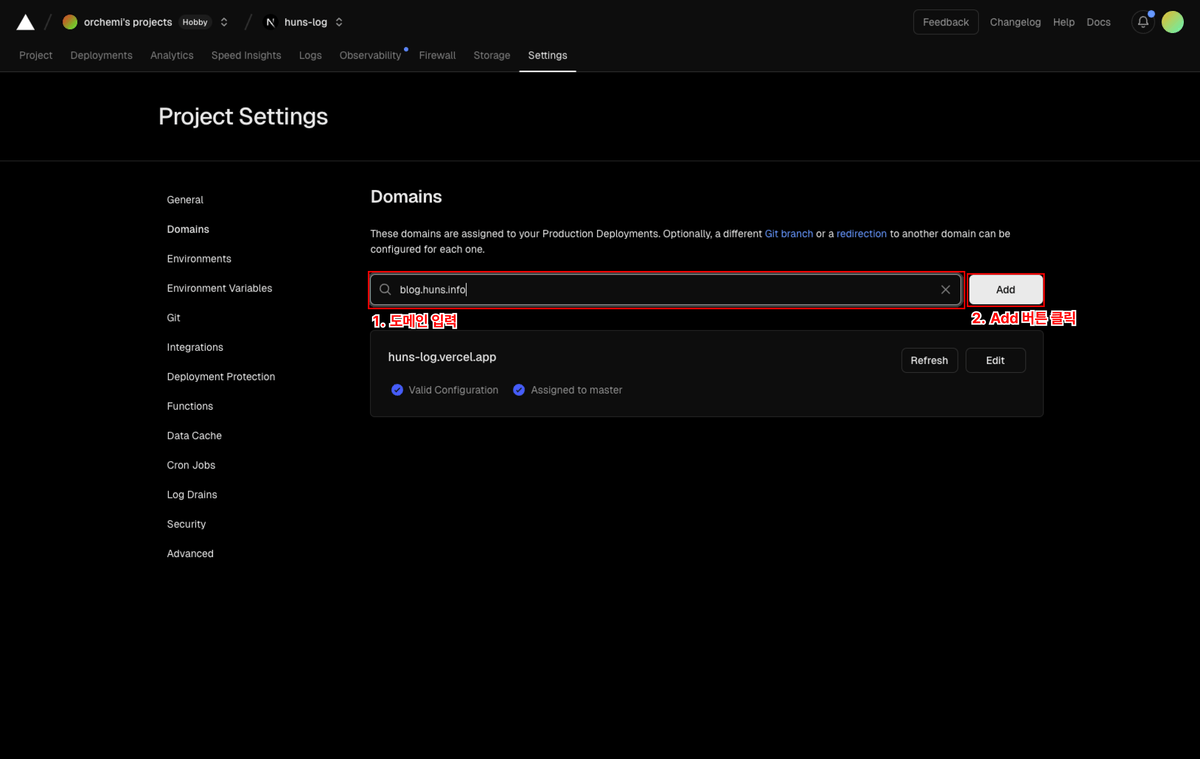Click the huns-log project name in breadcrumb
1200x759 pixels.
[306, 22]
